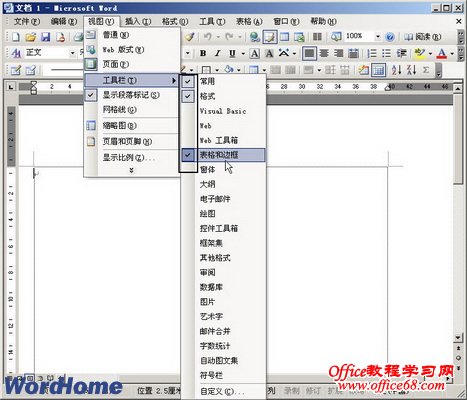Click the Open folder icon

click(x=30, y=37)
